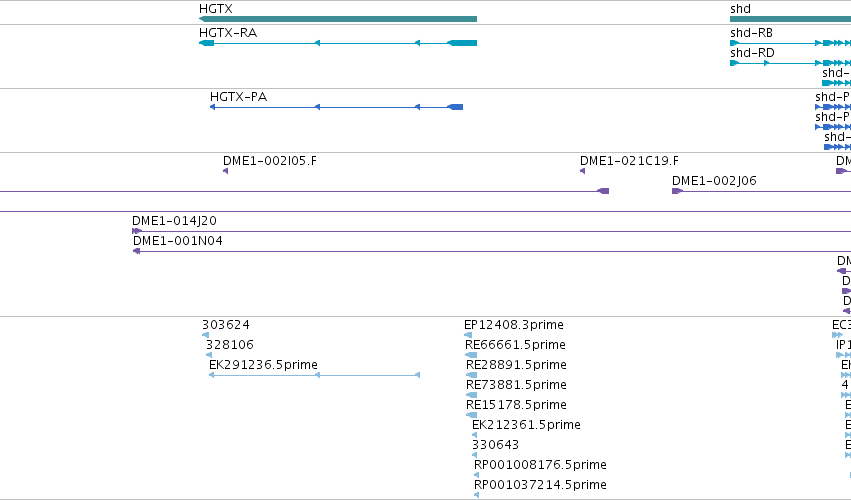Click the DME1-002I05.F arrow glyph
Screen dimensions: 851x500
(x=225, y=171)
